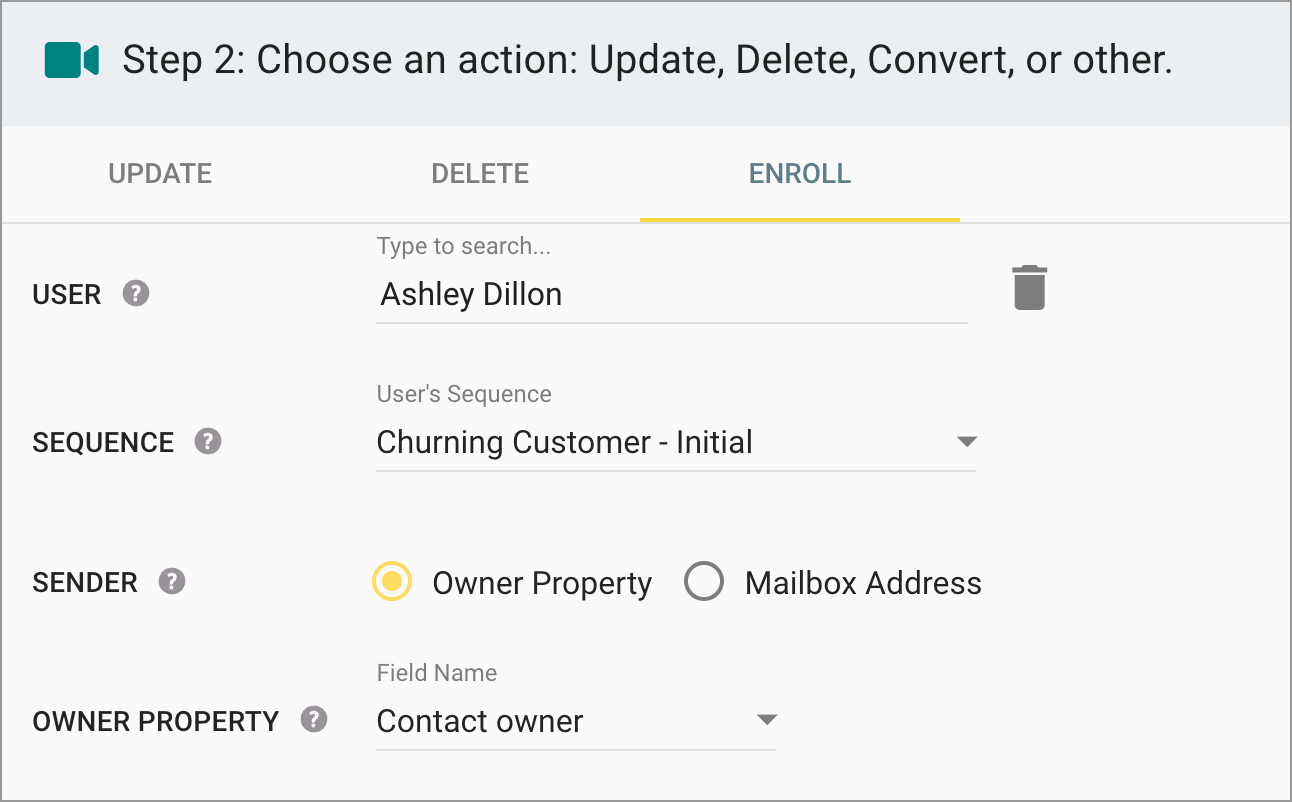Expand the User's Sequence dropdown arrow

click(x=965, y=442)
